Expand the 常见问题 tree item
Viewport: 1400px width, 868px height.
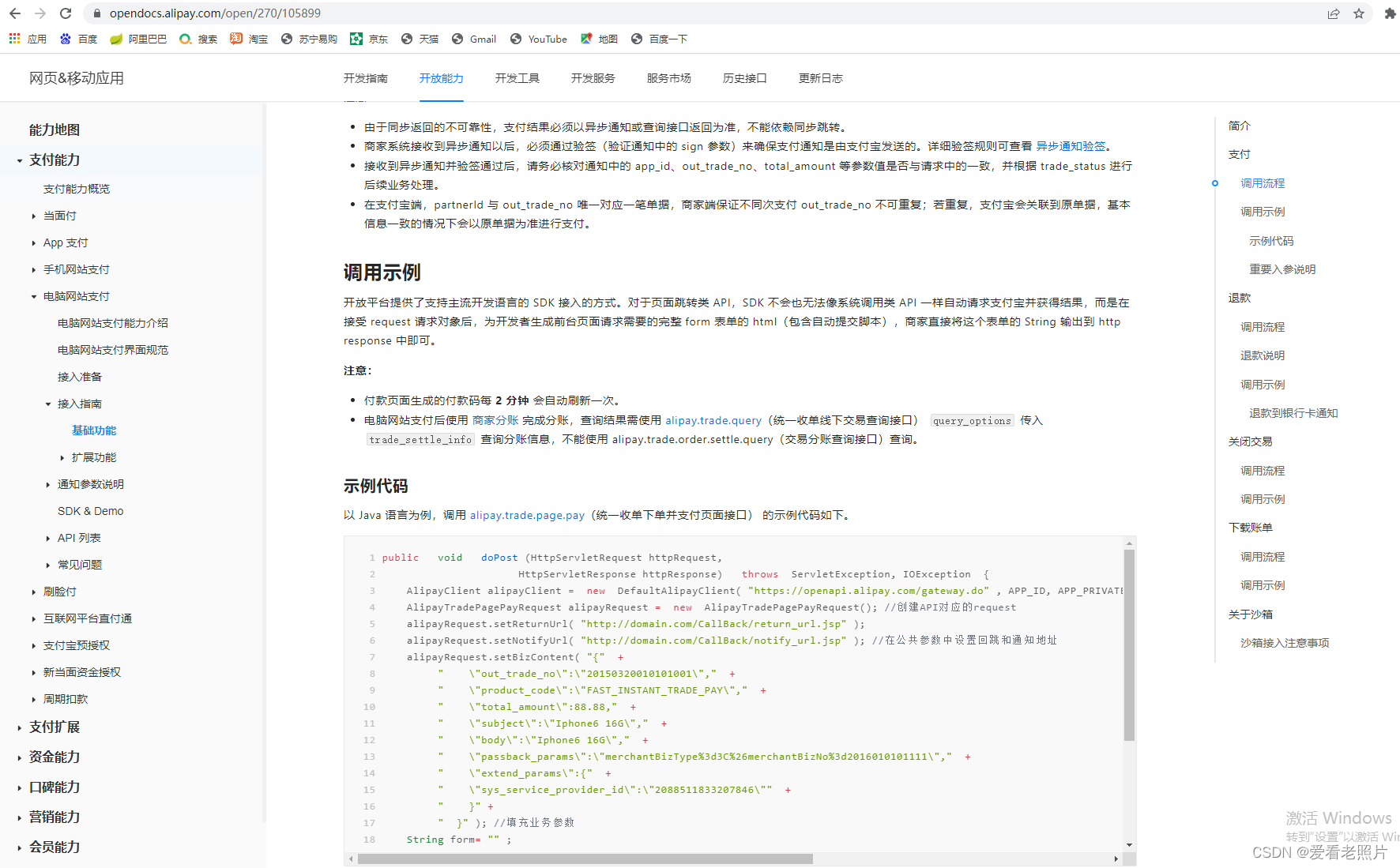[47, 565]
